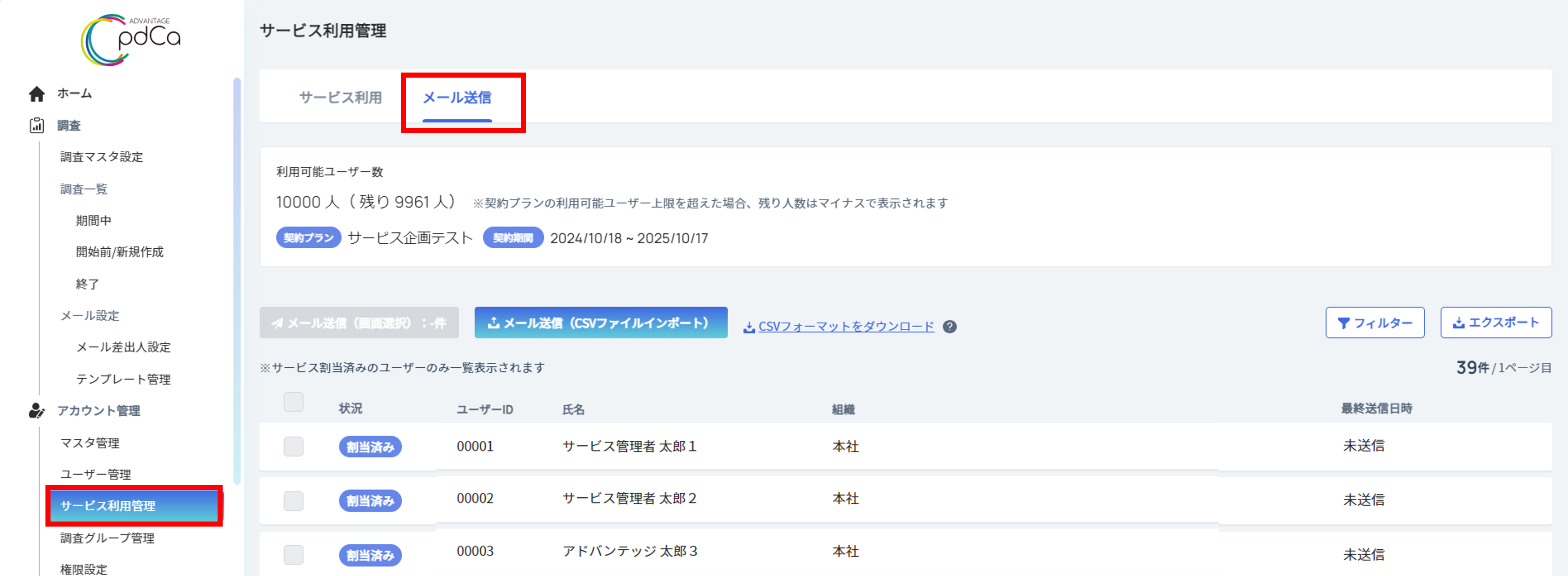
Task: Click the 契約プラン badge
Action: [308, 237]
